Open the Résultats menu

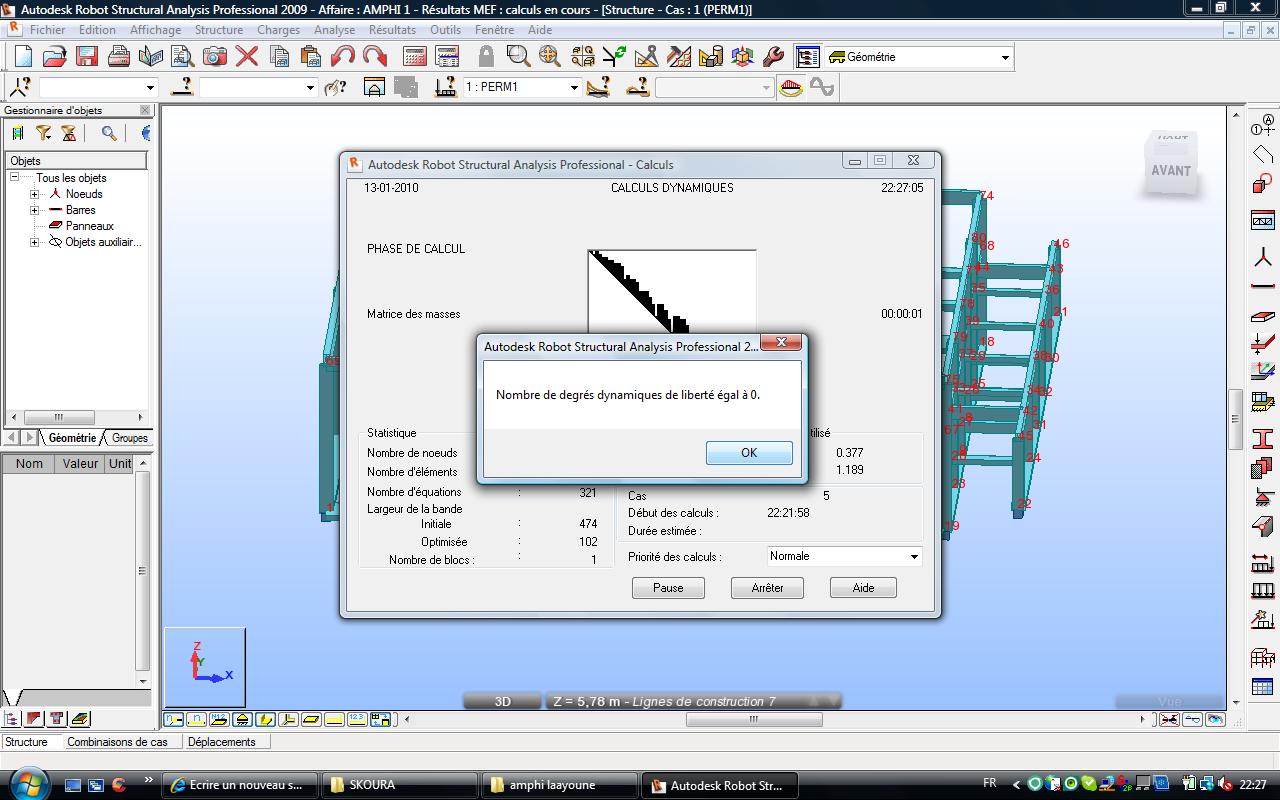point(392,30)
